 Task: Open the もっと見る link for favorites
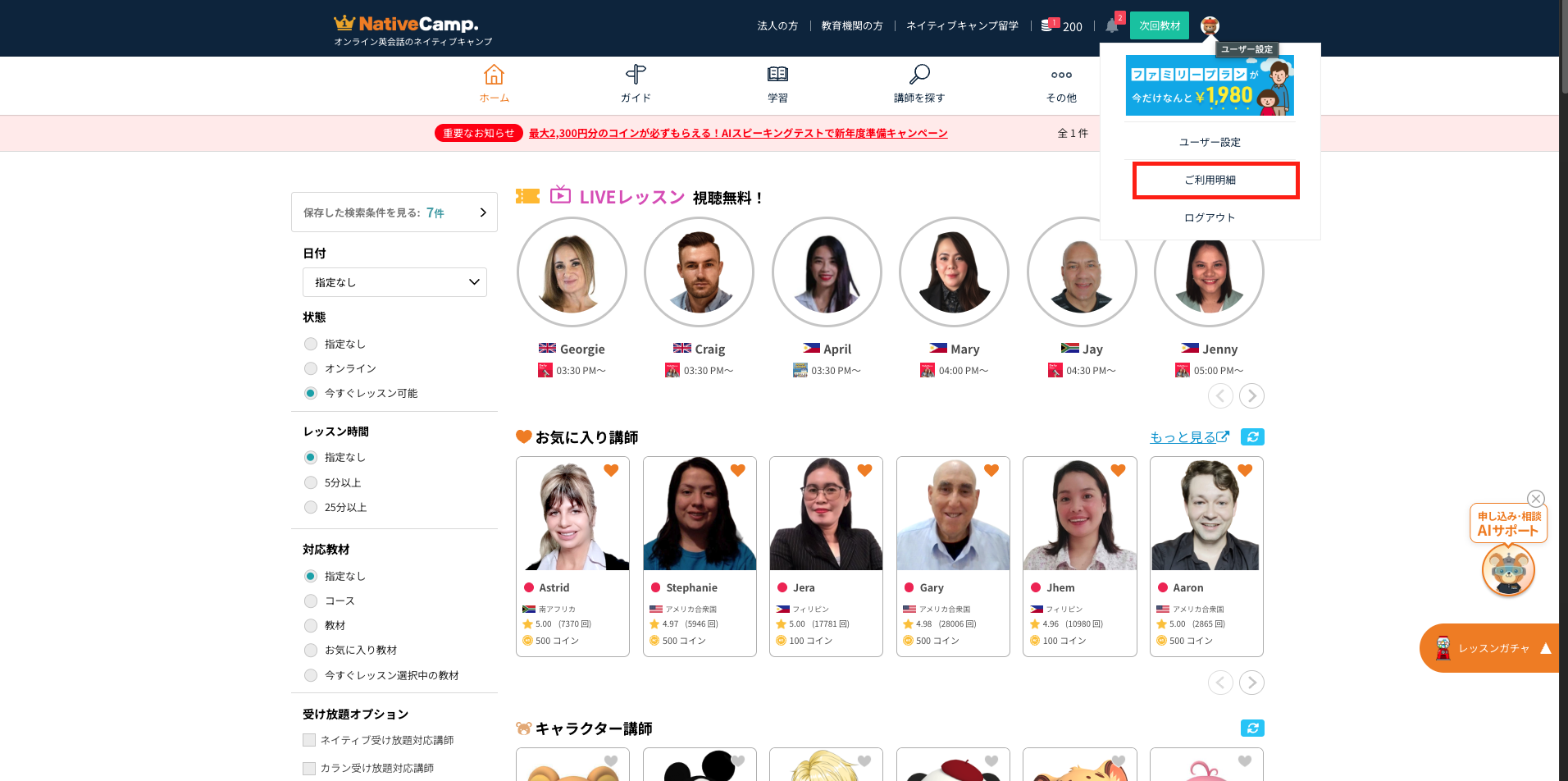1188,437
